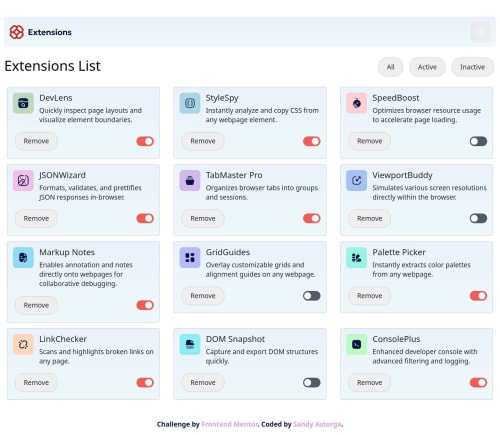
Task: Show Inactive extensions filter
Action: (472, 67)
